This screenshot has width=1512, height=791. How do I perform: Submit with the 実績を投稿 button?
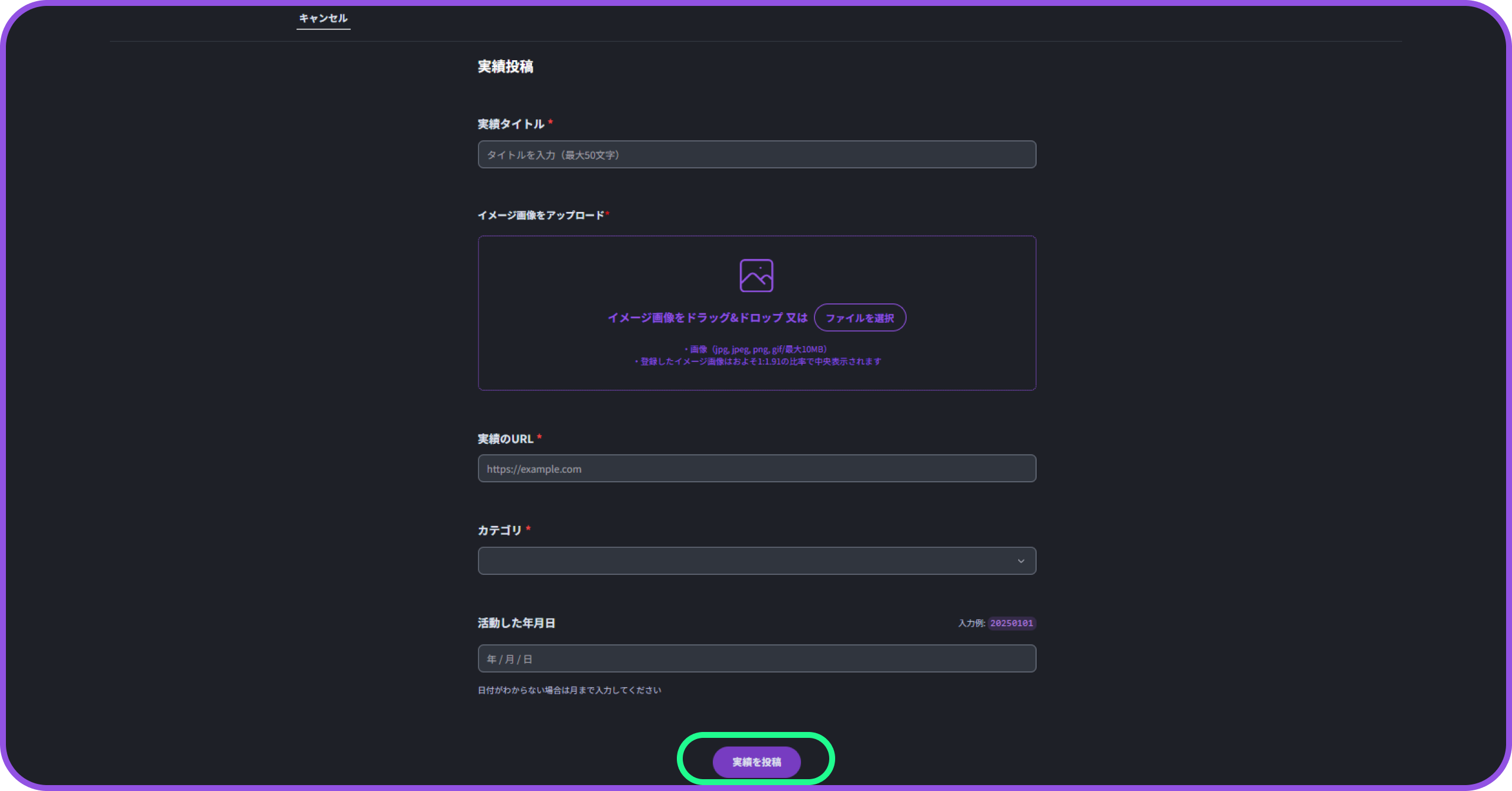[x=756, y=762]
